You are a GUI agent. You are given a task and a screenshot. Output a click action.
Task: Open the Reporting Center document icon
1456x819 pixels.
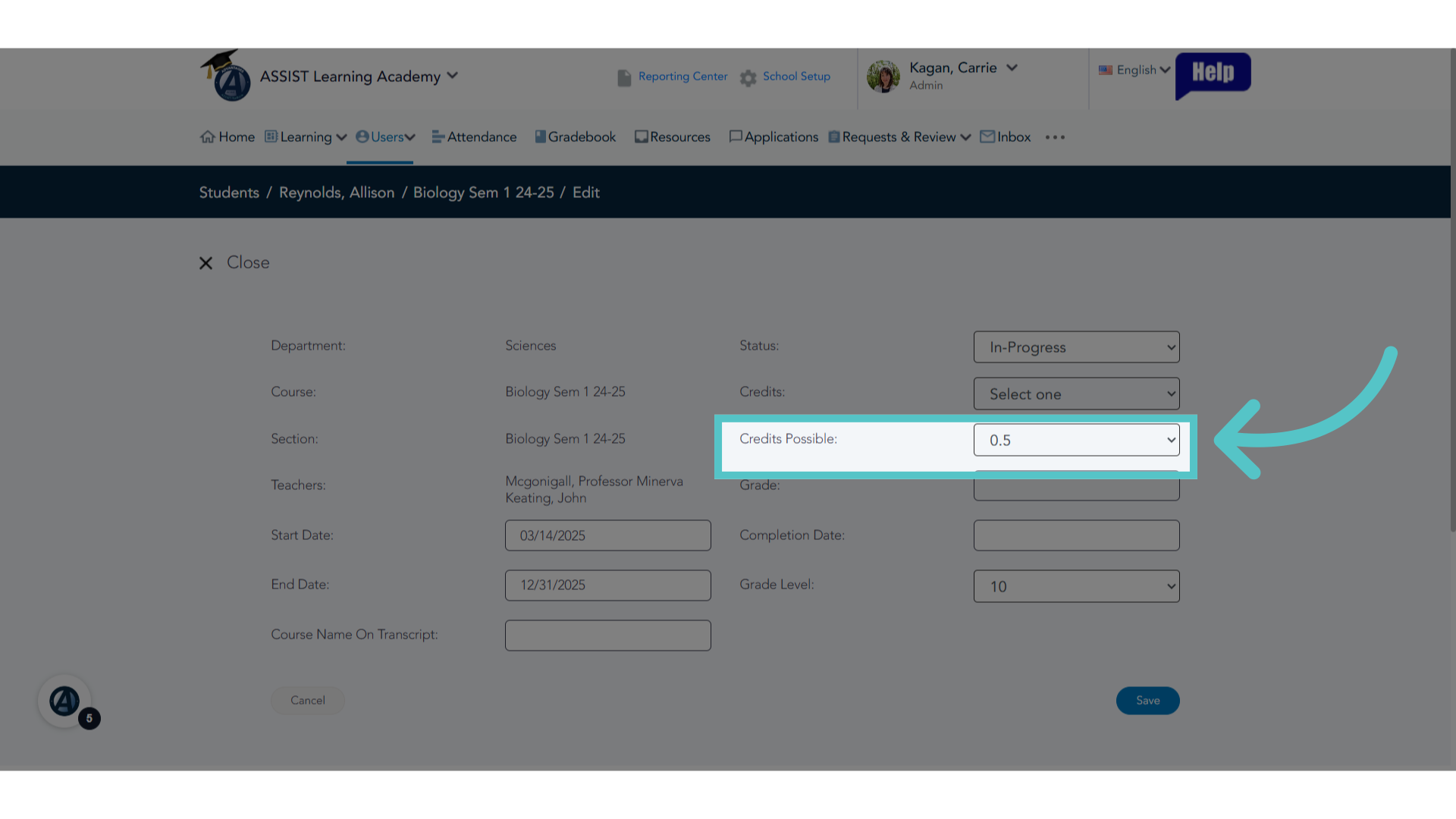pos(624,77)
